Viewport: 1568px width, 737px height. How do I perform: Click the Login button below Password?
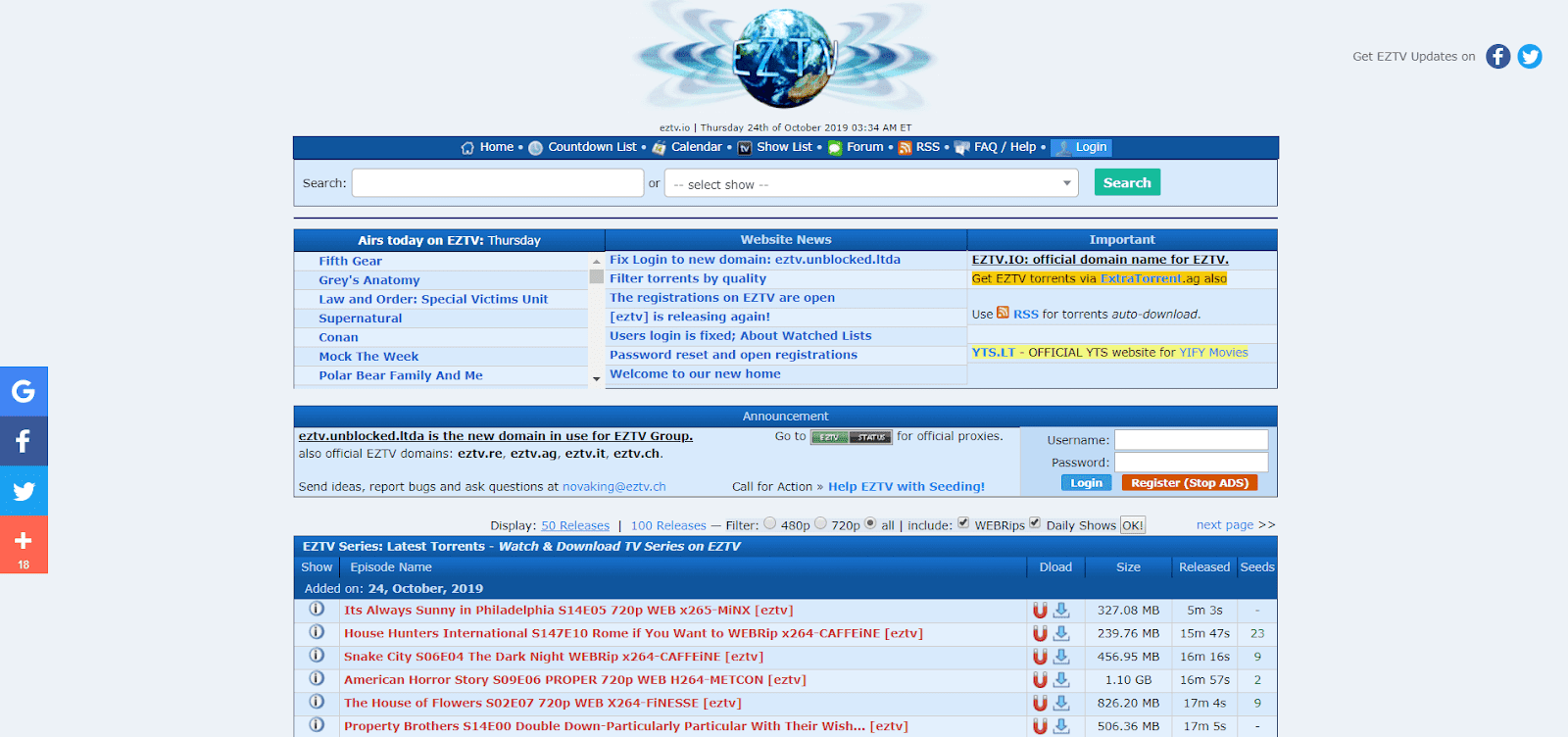coord(1086,483)
